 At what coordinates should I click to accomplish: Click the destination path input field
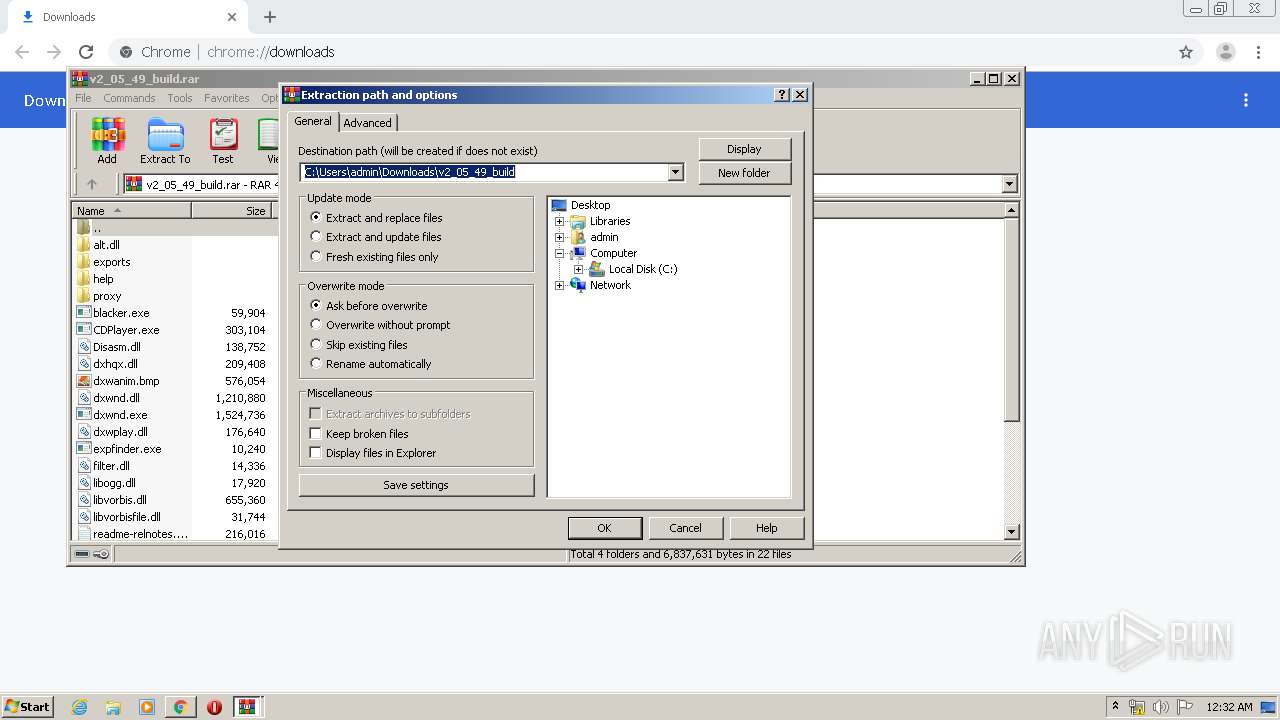click(484, 172)
